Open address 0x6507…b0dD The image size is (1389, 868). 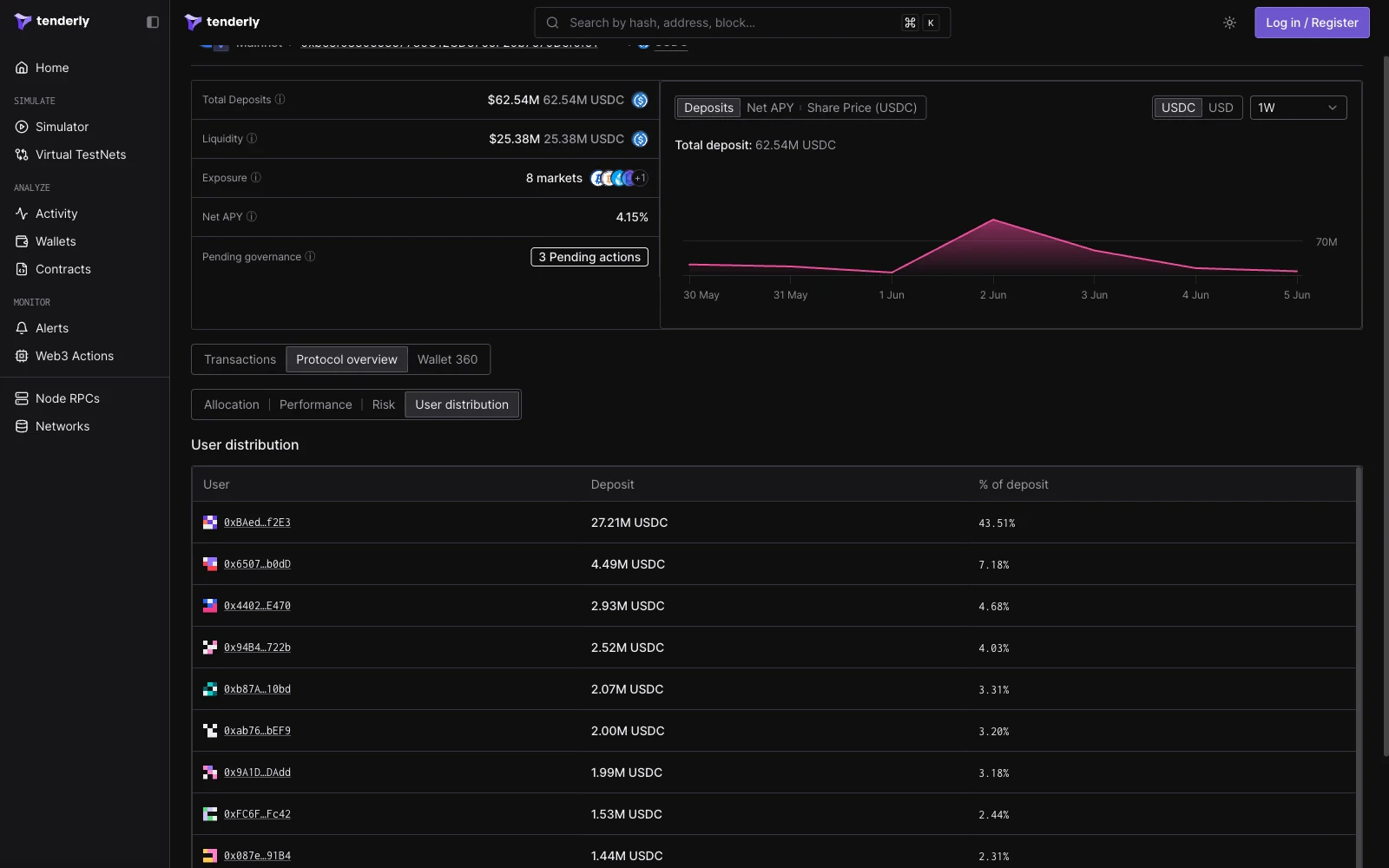(x=257, y=564)
